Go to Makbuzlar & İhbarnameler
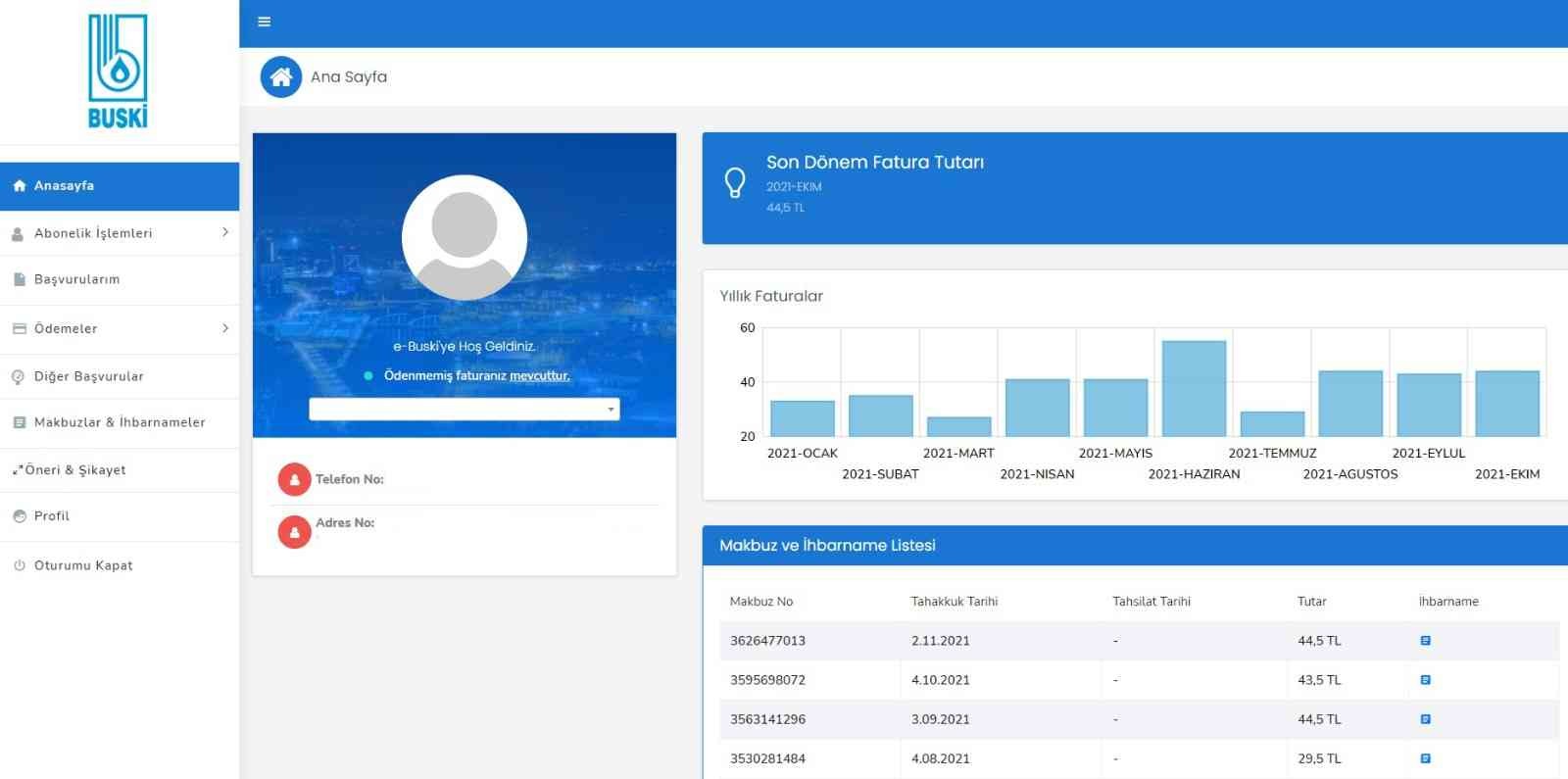The image size is (1568, 779). (x=120, y=422)
